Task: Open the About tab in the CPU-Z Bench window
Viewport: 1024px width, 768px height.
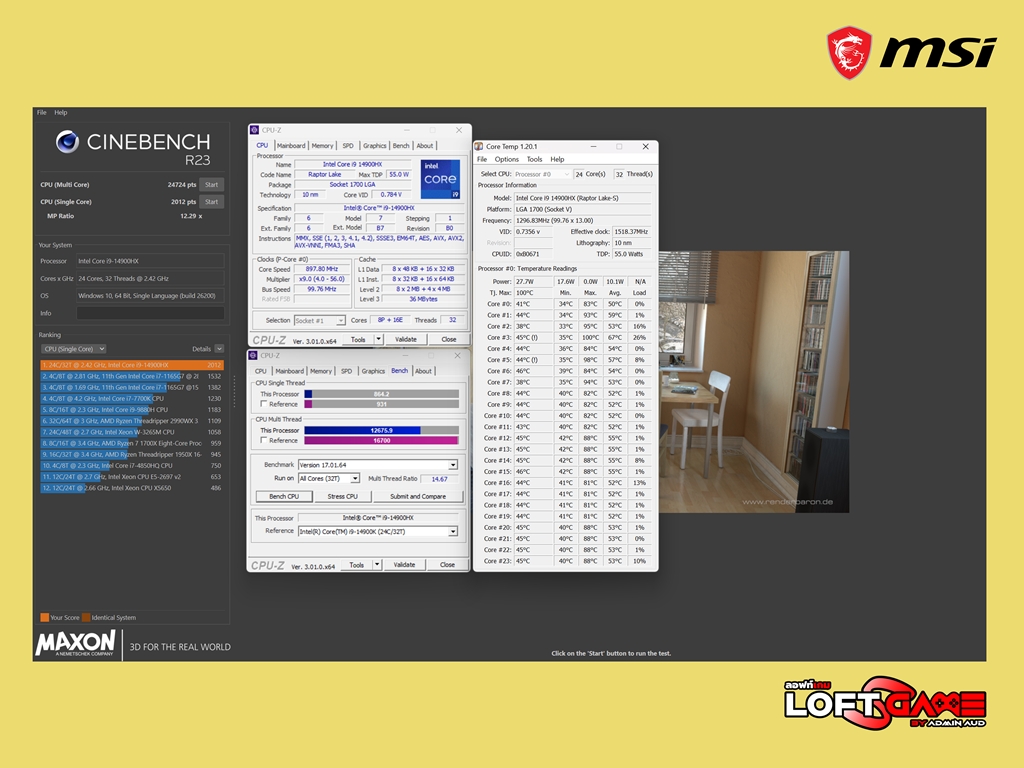Action: (x=423, y=371)
